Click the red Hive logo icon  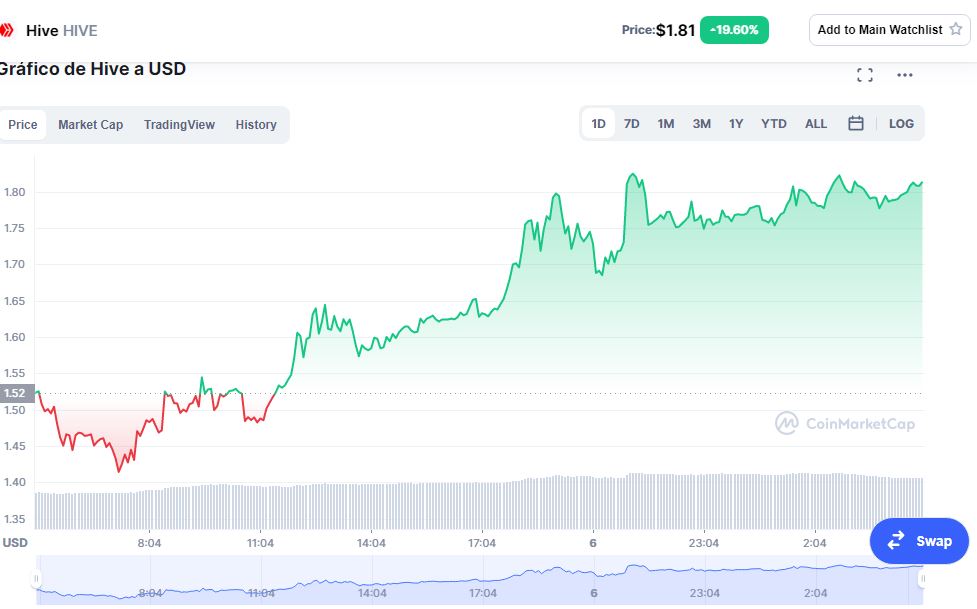tap(6, 30)
